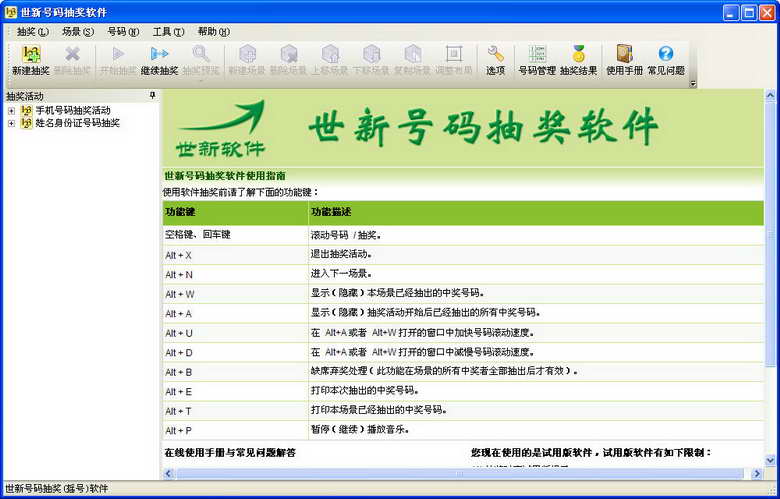Minimize the 世新号码抽奖软件 window
Viewport: 780px width, 499px height.
(x=731, y=12)
